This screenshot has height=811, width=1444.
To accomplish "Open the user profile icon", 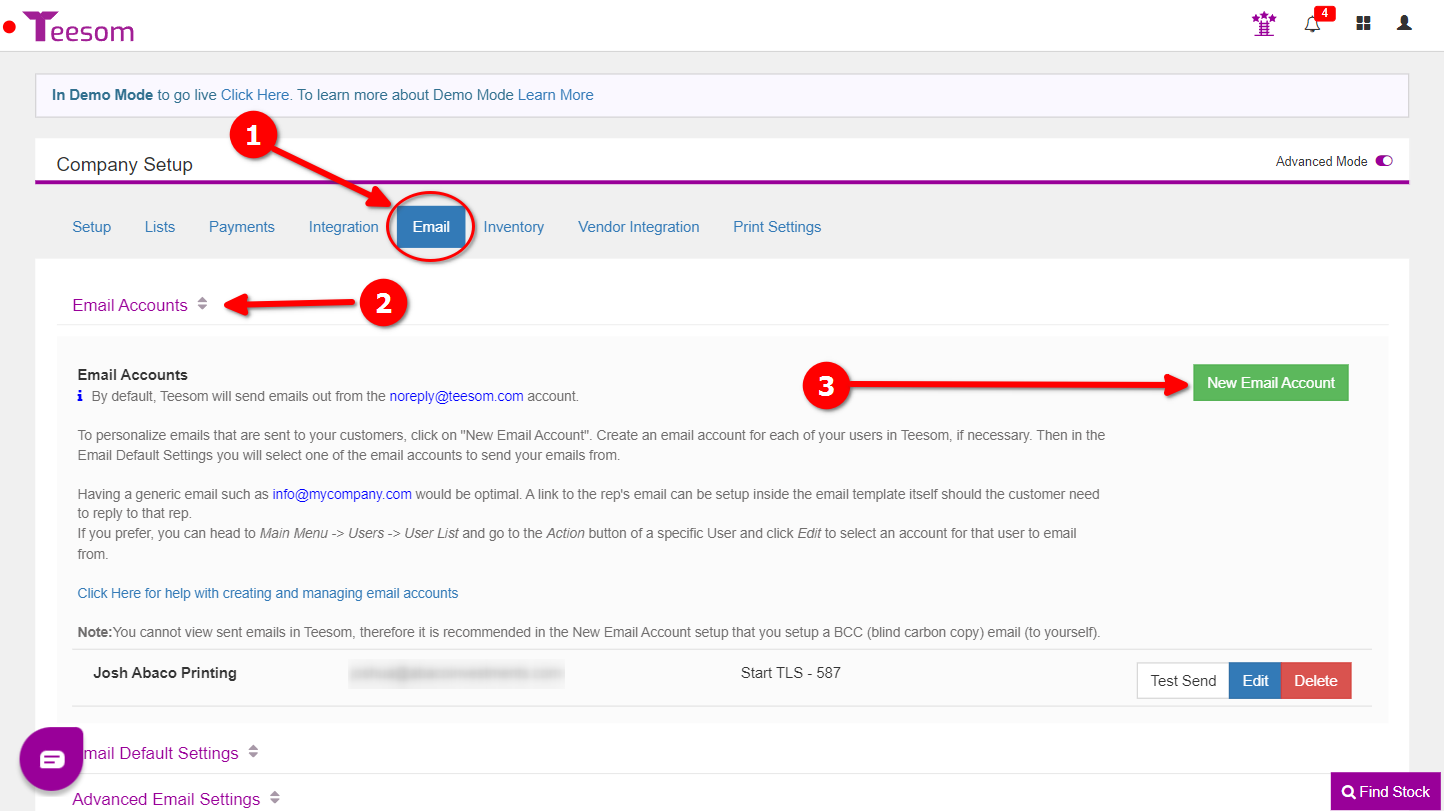I will point(1404,23).
